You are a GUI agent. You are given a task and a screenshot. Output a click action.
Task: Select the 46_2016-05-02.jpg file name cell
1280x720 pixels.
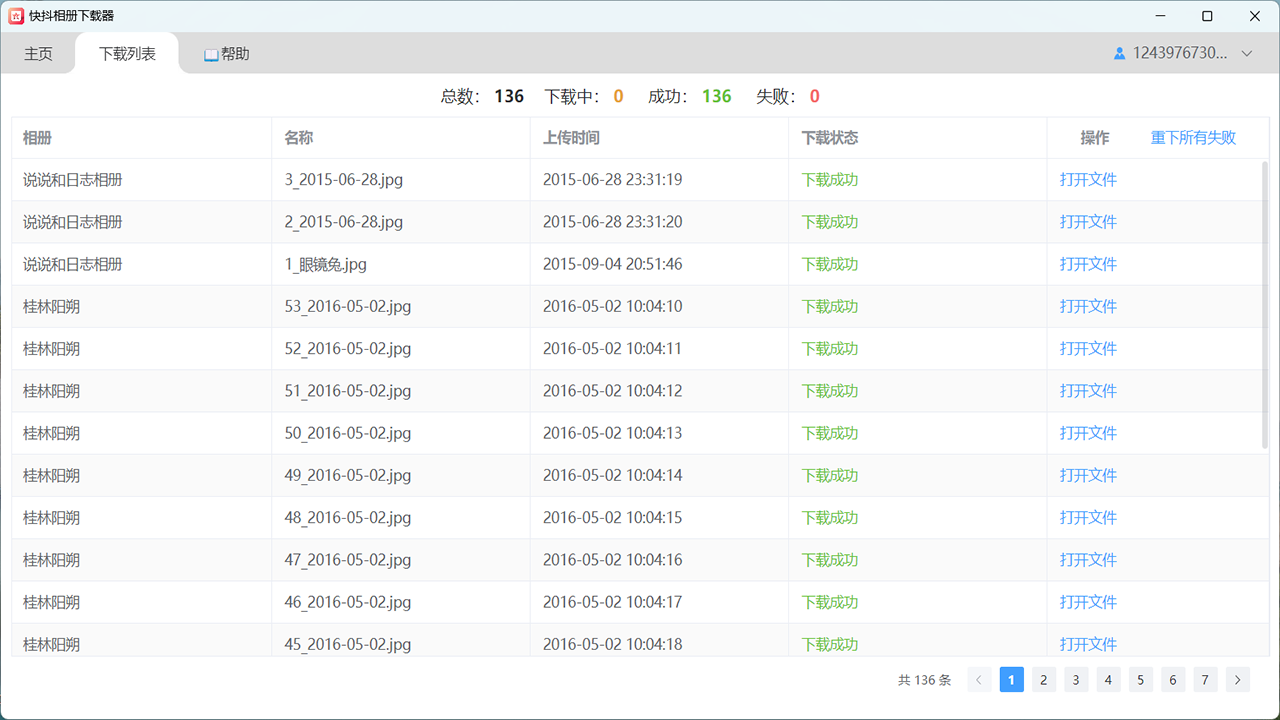tap(347, 602)
